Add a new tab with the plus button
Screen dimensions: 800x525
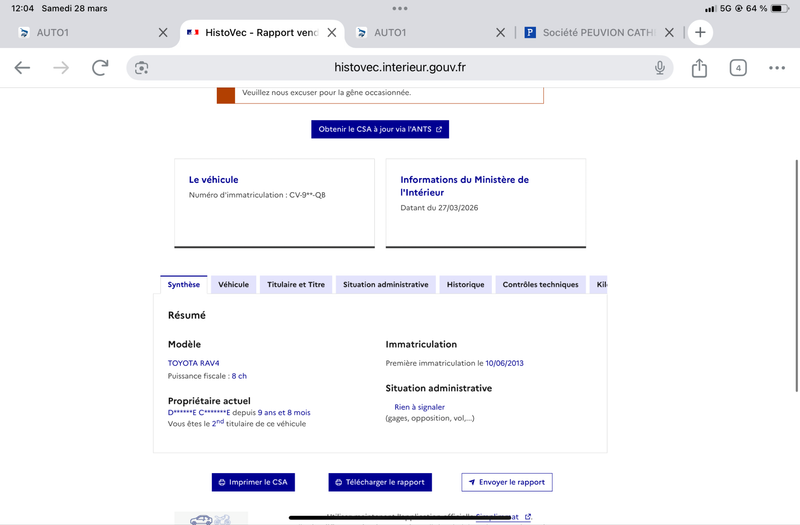point(700,33)
